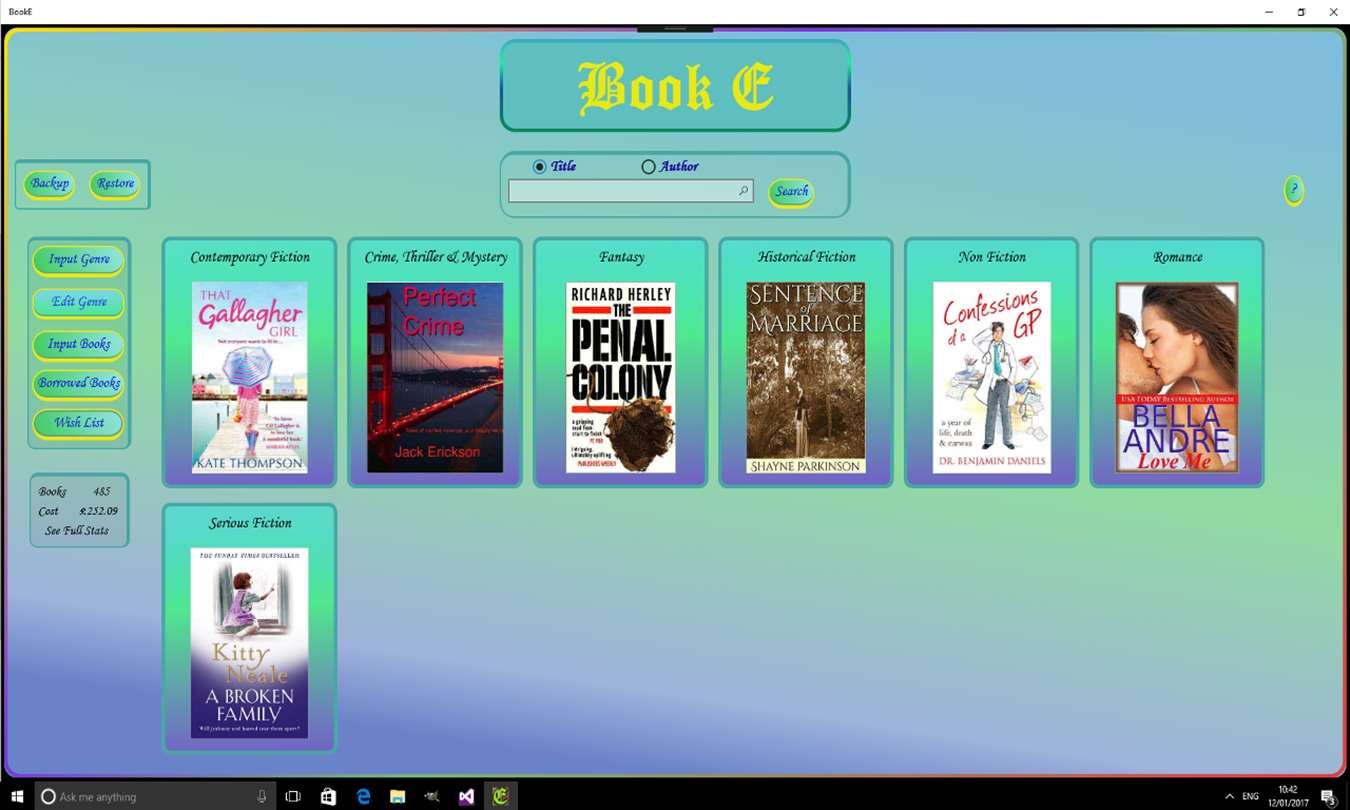This screenshot has height=810, width=1350.
Task: Select the Serious Fiction genre title
Action: click(x=250, y=523)
